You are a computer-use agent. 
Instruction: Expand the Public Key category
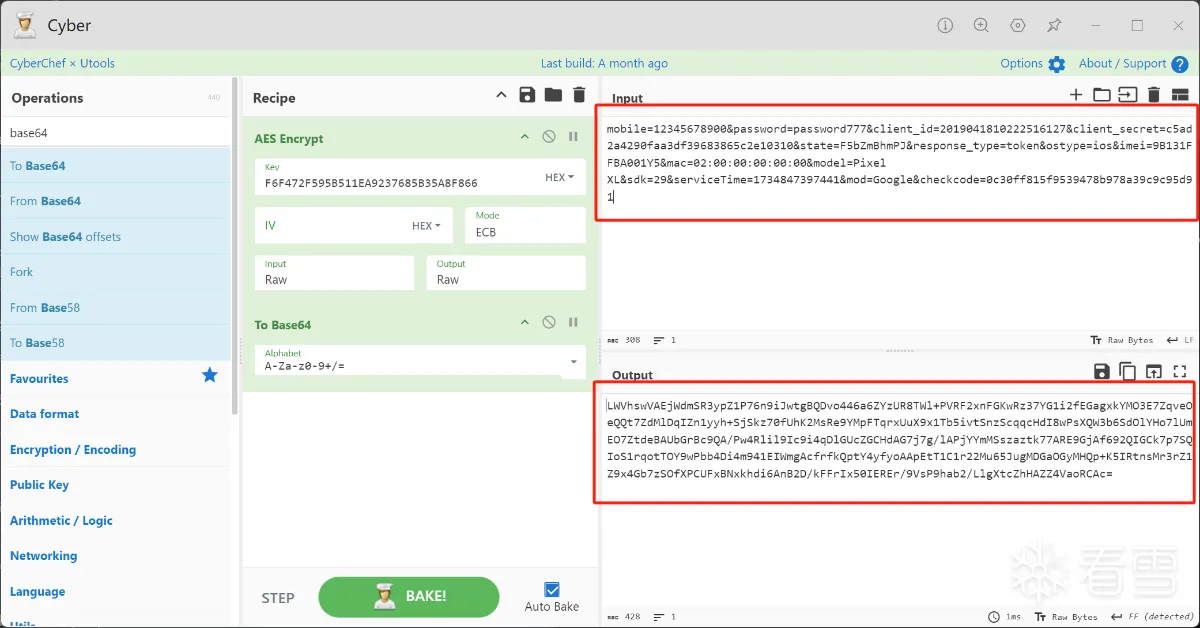click(x=39, y=485)
